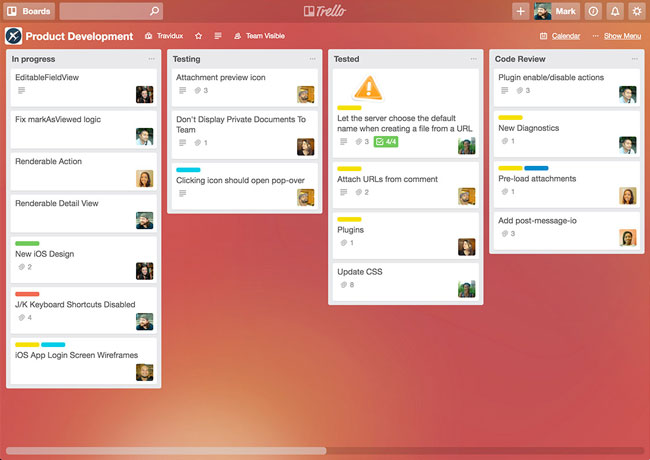Click Show Menu link

tap(622, 36)
